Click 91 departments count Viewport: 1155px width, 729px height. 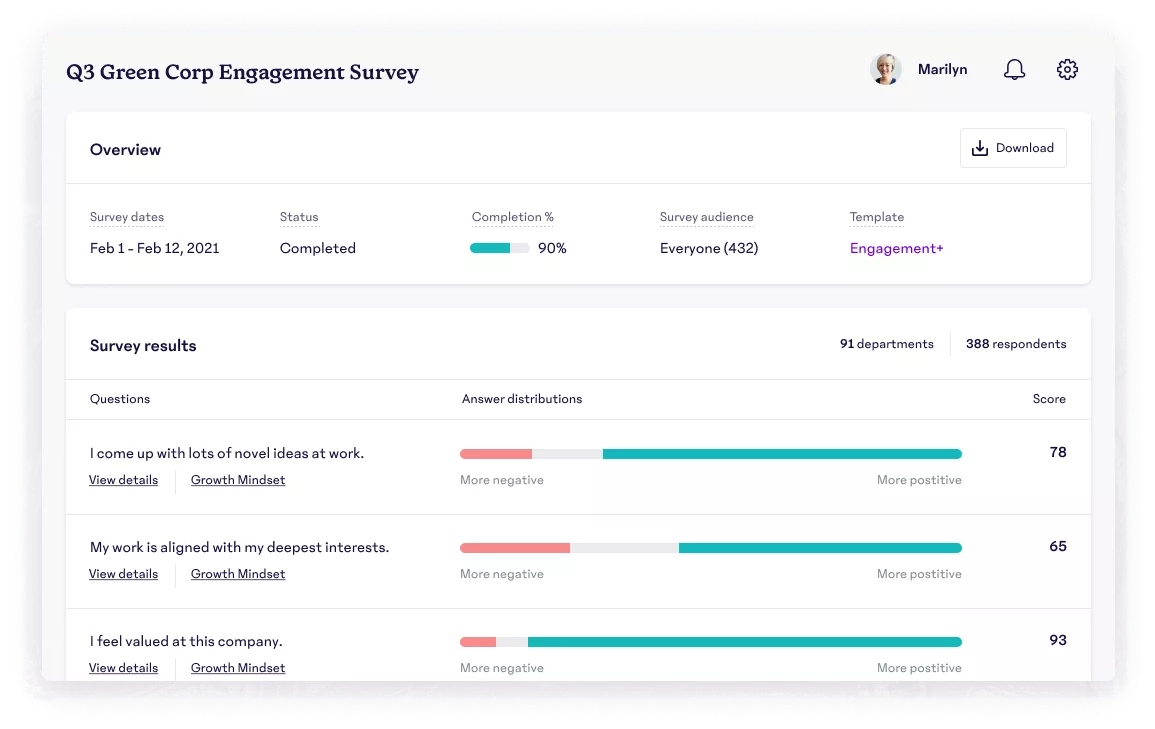click(886, 344)
